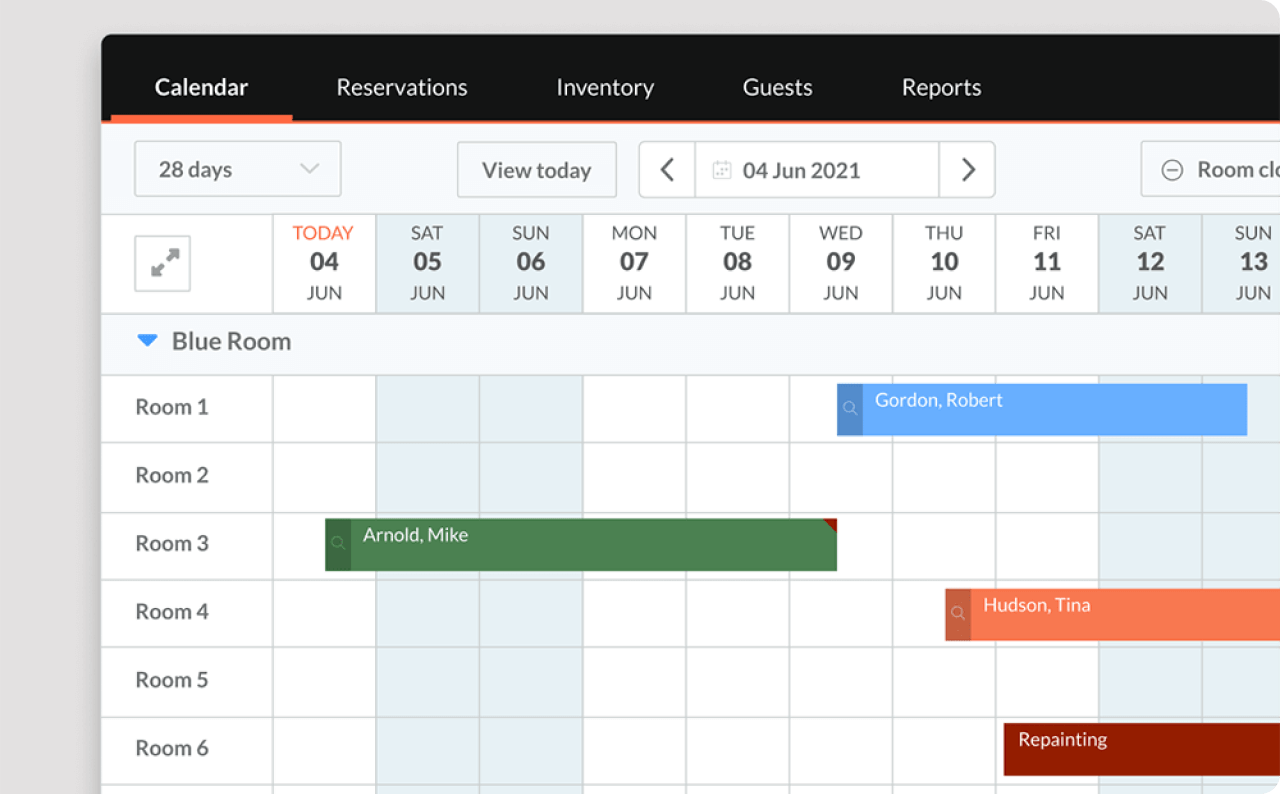Screen dimensions: 1280x794
Task: Go to previous date range arrow
Action: pyautogui.click(x=667, y=170)
